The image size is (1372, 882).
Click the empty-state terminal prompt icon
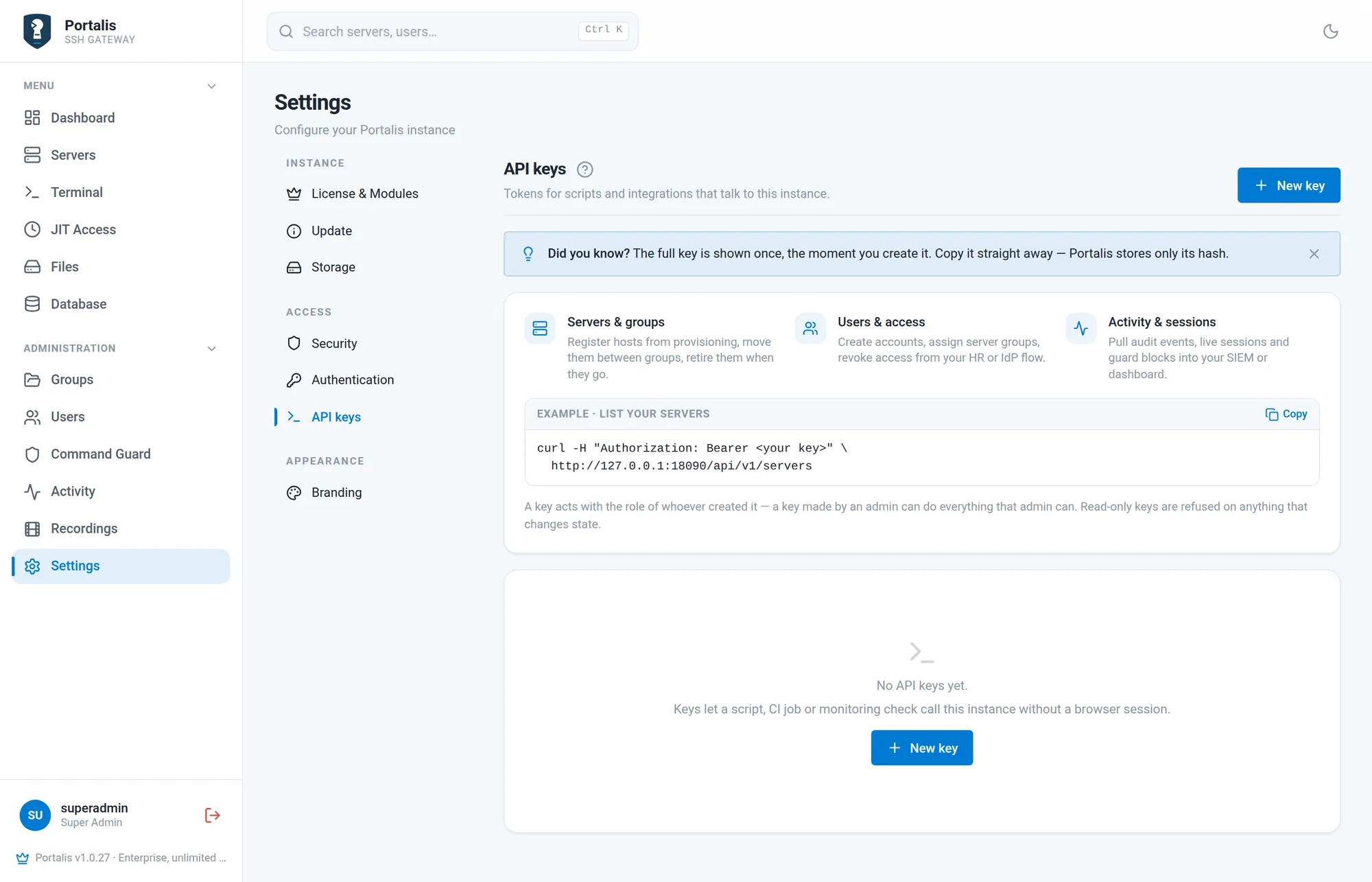tap(921, 652)
